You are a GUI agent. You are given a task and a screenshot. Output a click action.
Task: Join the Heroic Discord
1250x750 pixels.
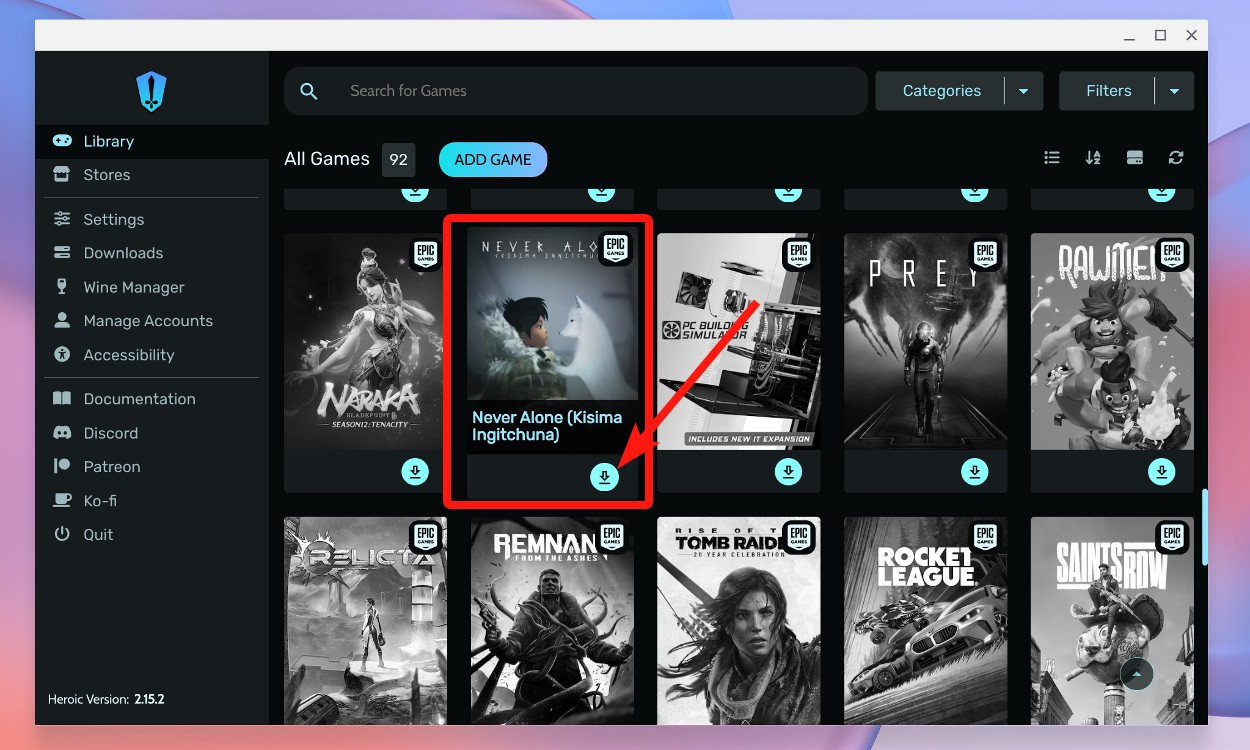click(111, 432)
